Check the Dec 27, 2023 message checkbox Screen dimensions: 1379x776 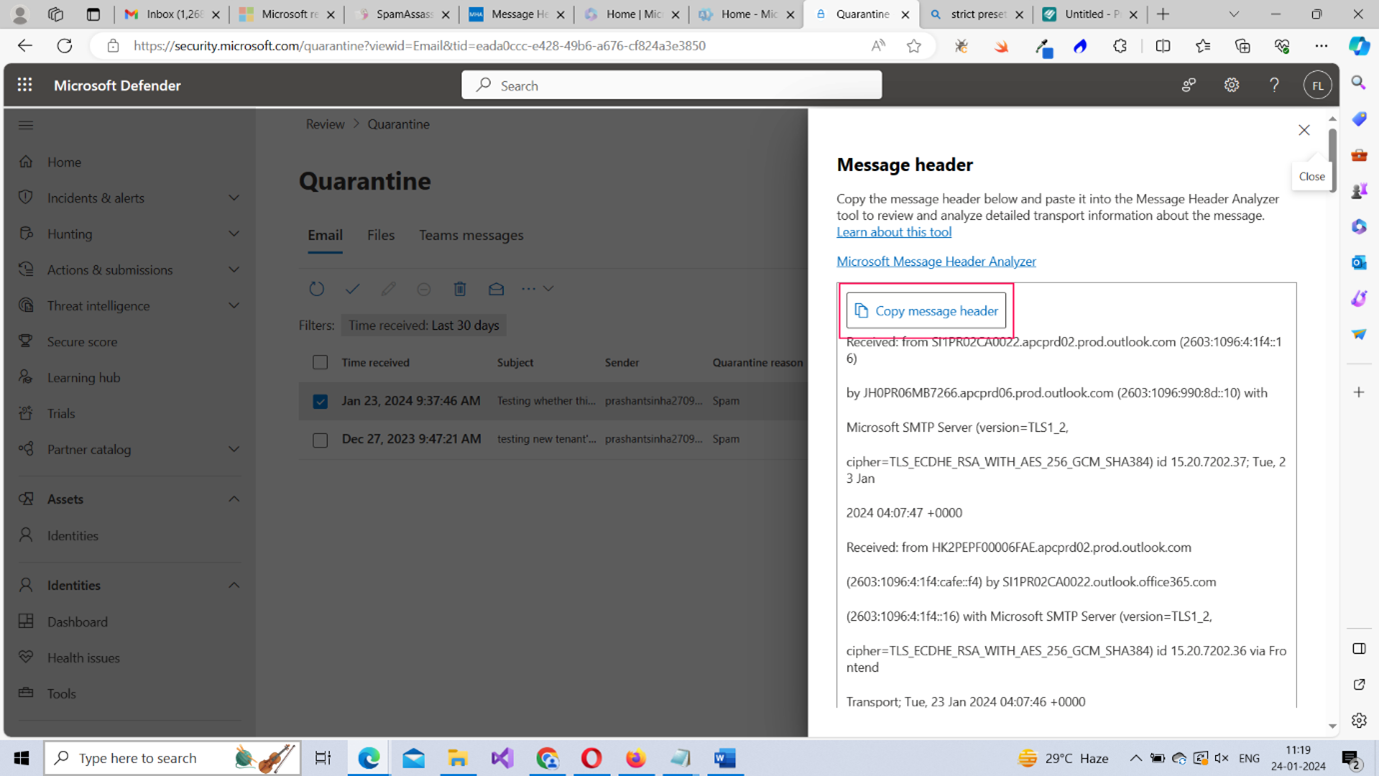point(320,439)
